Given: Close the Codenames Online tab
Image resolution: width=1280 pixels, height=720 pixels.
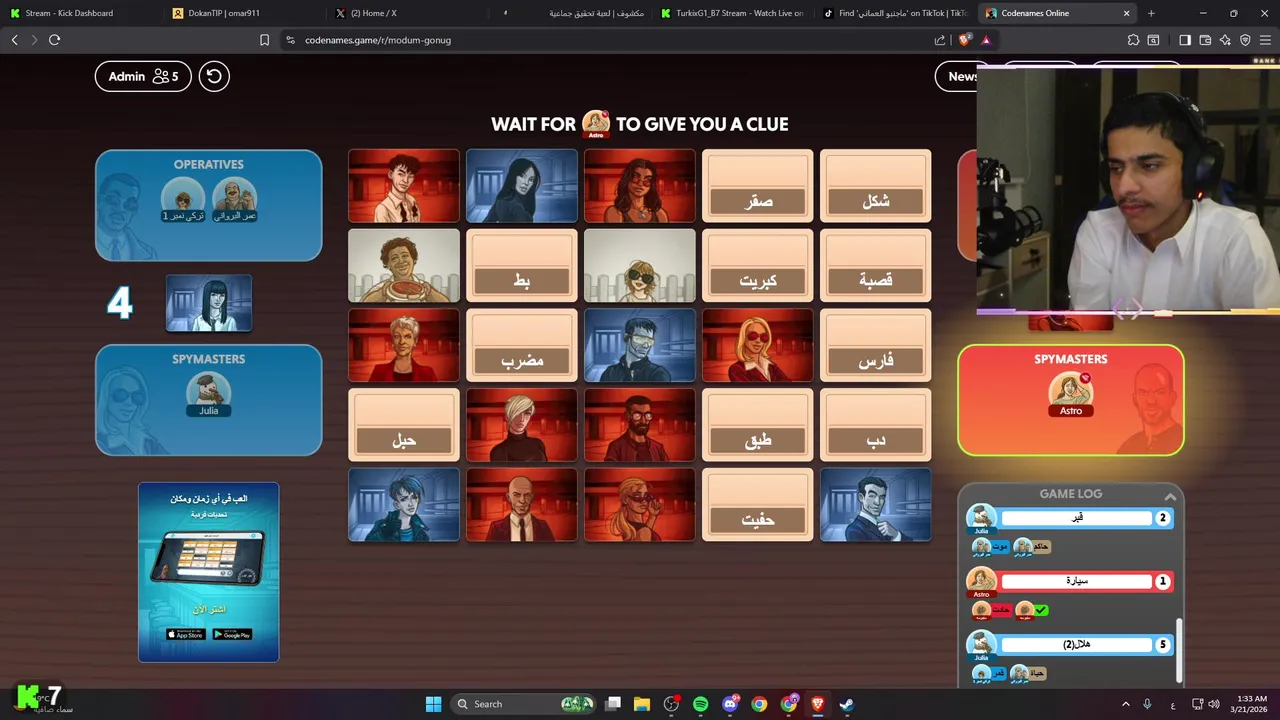Looking at the screenshot, I should (x=1126, y=13).
